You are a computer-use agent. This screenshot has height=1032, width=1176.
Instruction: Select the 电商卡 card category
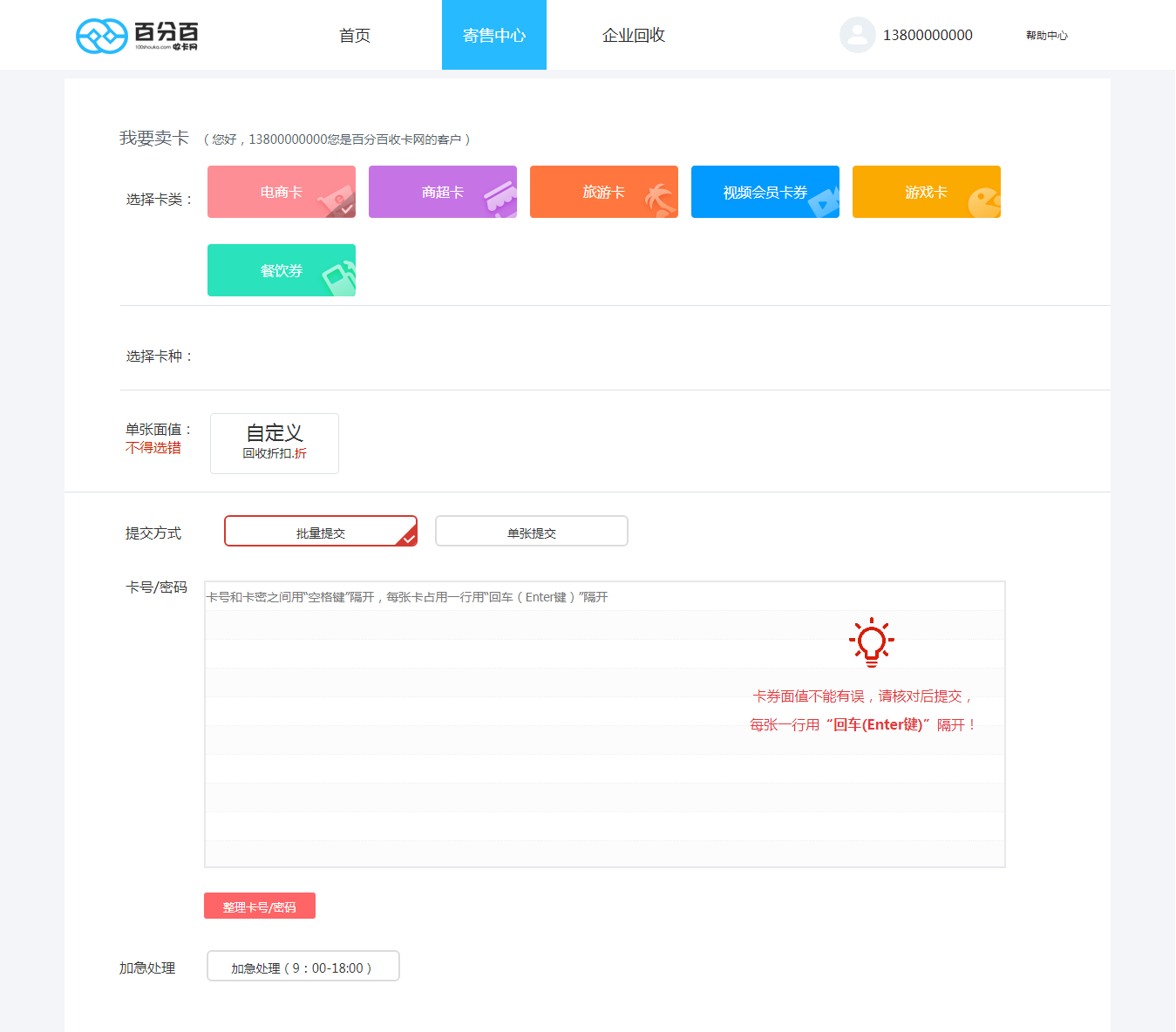coord(281,192)
